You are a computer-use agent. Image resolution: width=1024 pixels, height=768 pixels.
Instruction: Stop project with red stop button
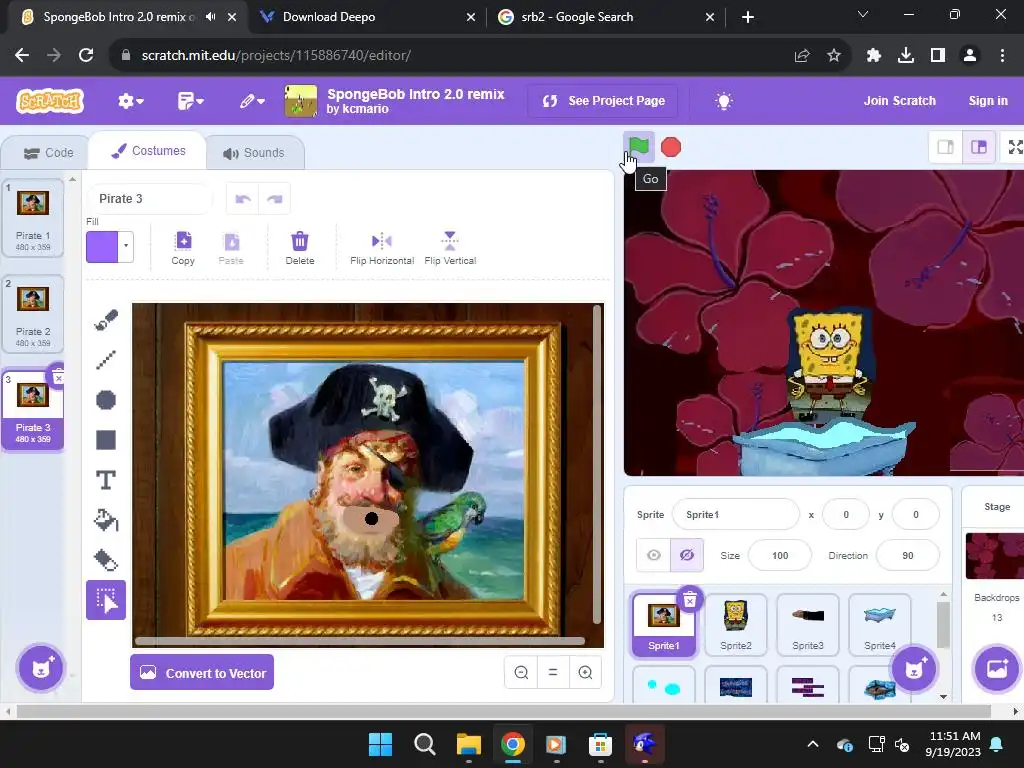click(x=671, y=147)
